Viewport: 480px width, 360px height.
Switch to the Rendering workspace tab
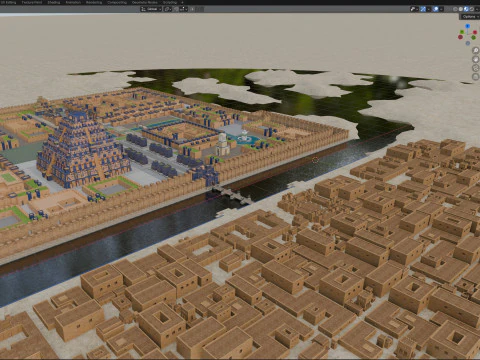(94, 2)
